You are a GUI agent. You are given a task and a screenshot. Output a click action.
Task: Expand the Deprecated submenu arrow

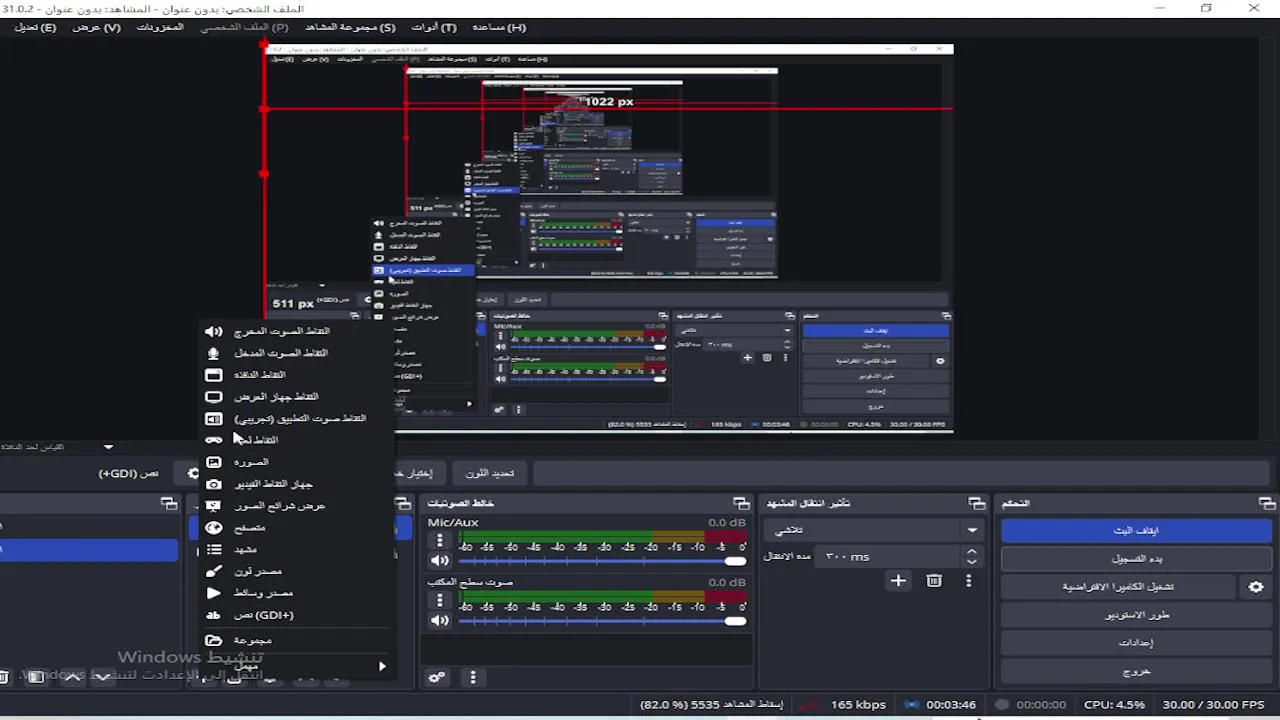pyautogui.click(x=382, y=666)
